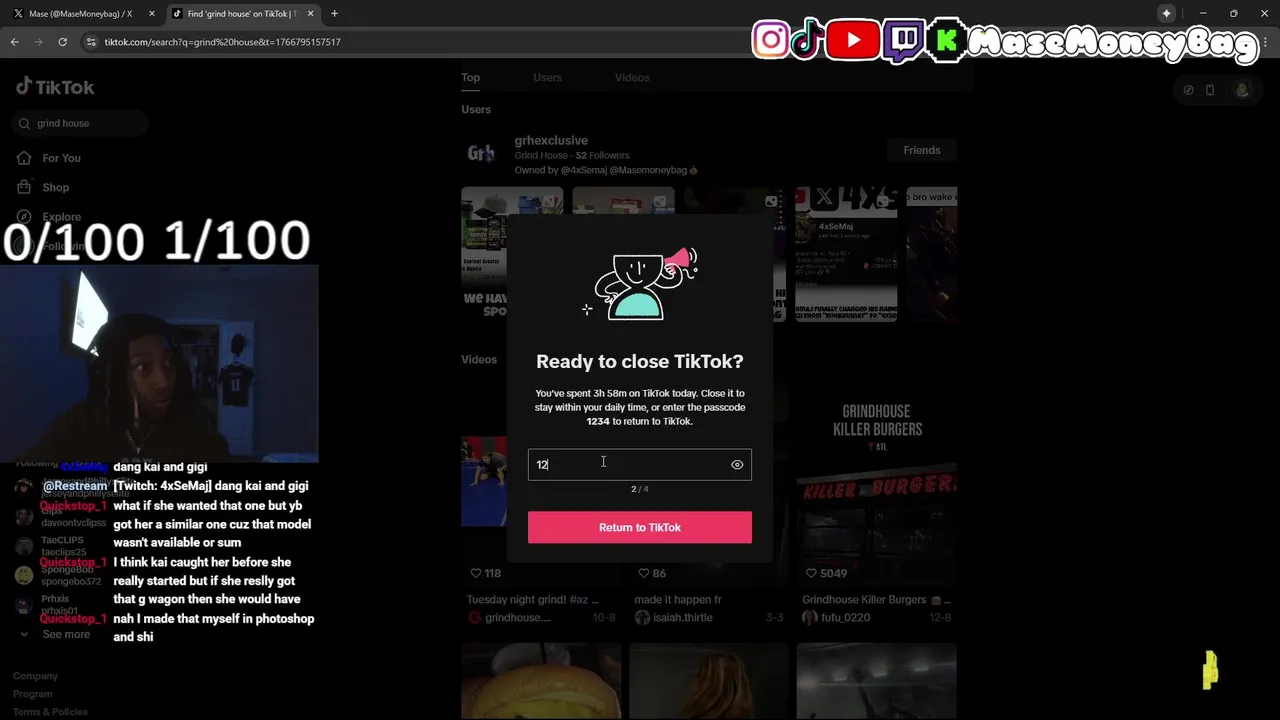The height and width of the screenshot is (720, 1280).
Task: Go forward in browser history
Action: (38, 42)
